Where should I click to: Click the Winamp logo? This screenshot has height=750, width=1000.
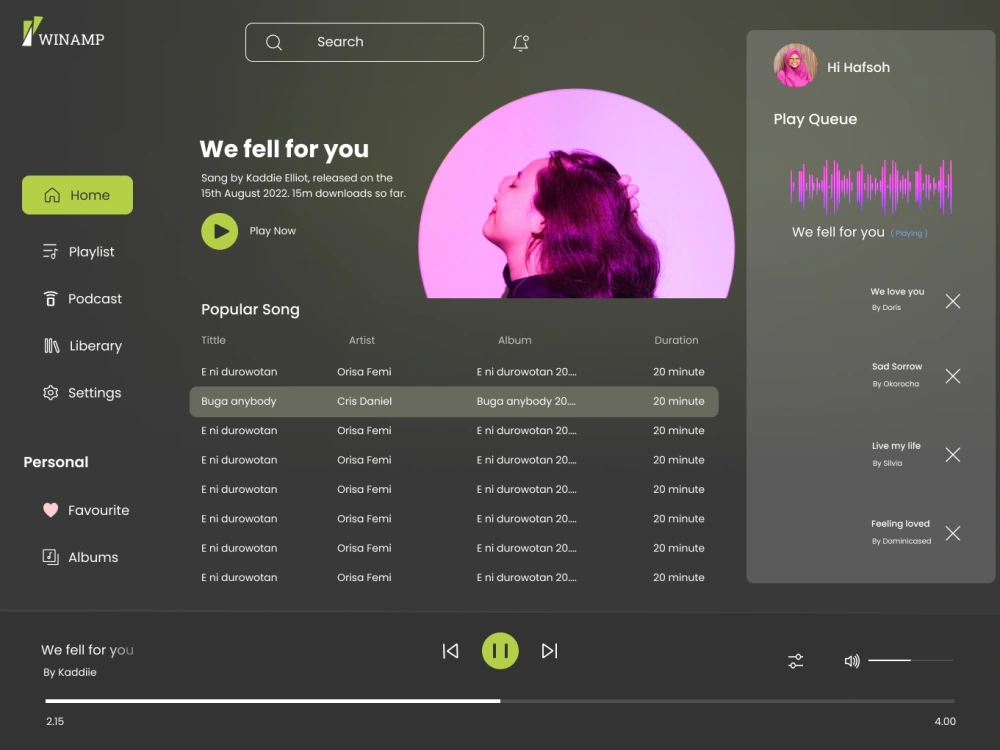(x=63, y=32)
